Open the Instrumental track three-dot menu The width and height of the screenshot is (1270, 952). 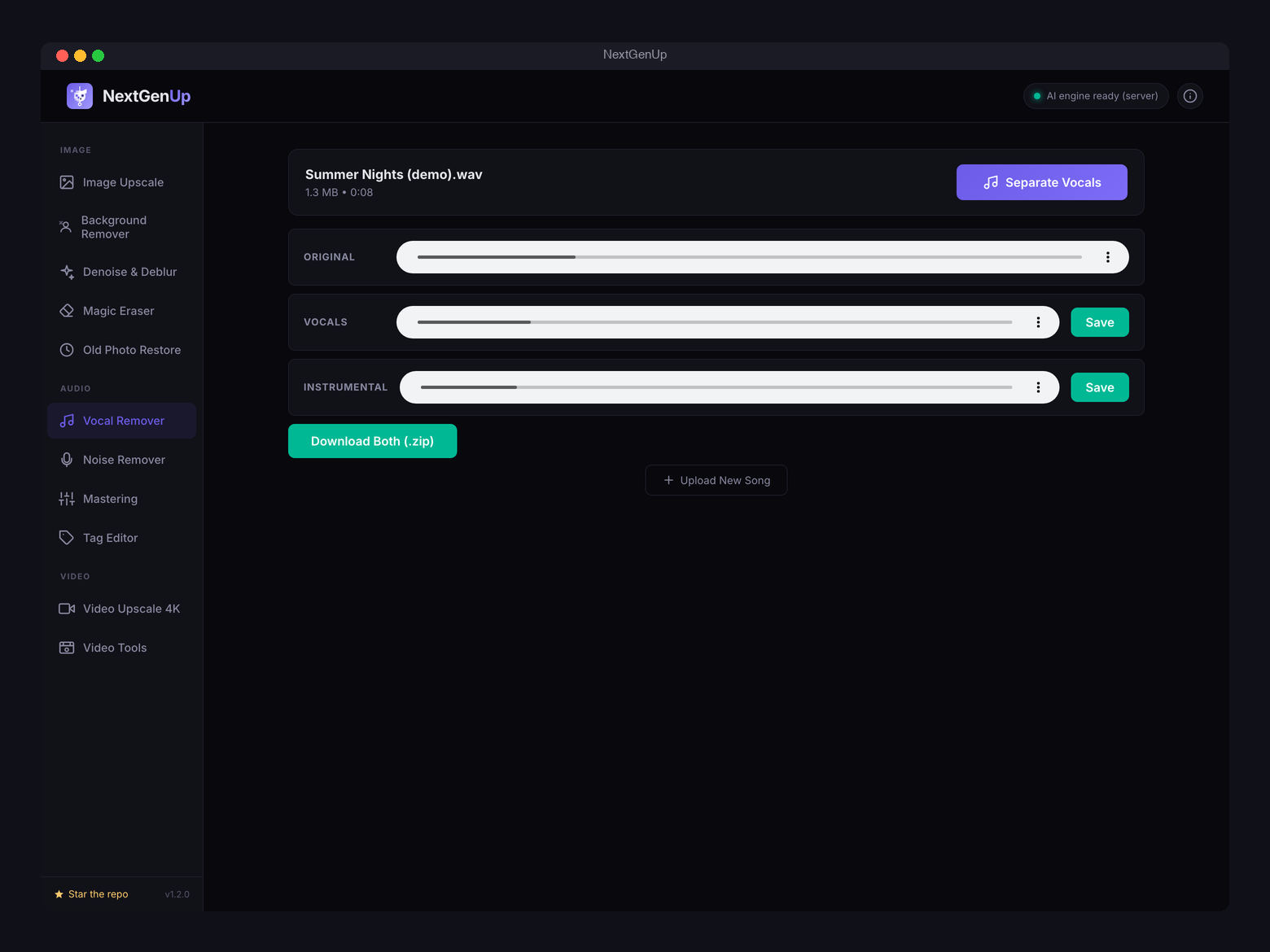click(x=1038, y=387)
